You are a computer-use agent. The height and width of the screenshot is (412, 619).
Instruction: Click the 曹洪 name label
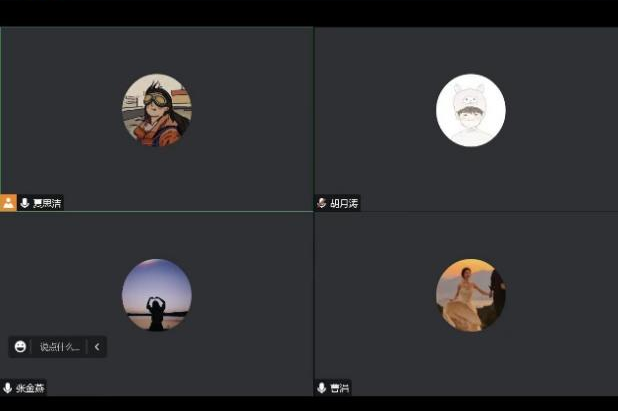click(340, 388)
